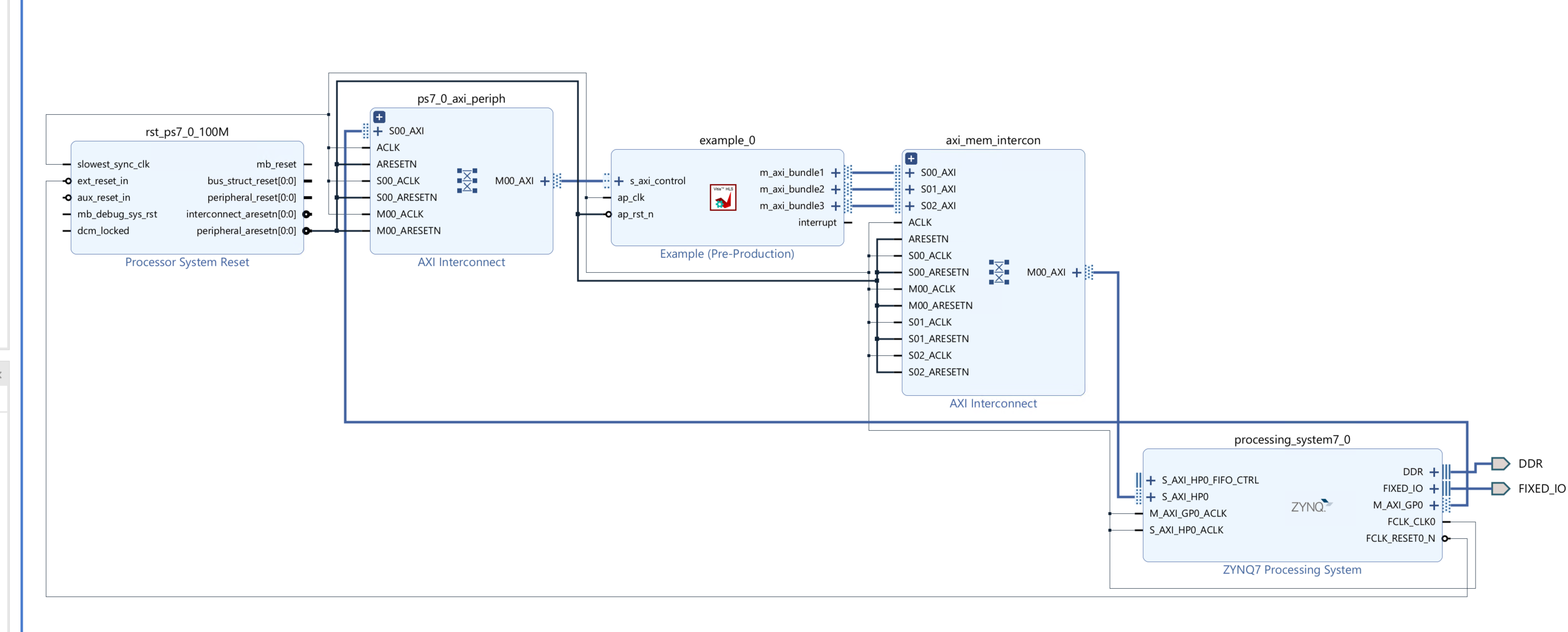Select FCLK_RESET0_N pin on processing_system7_0
Viewport: 1568px width, 632px height.
(1400, 538)
